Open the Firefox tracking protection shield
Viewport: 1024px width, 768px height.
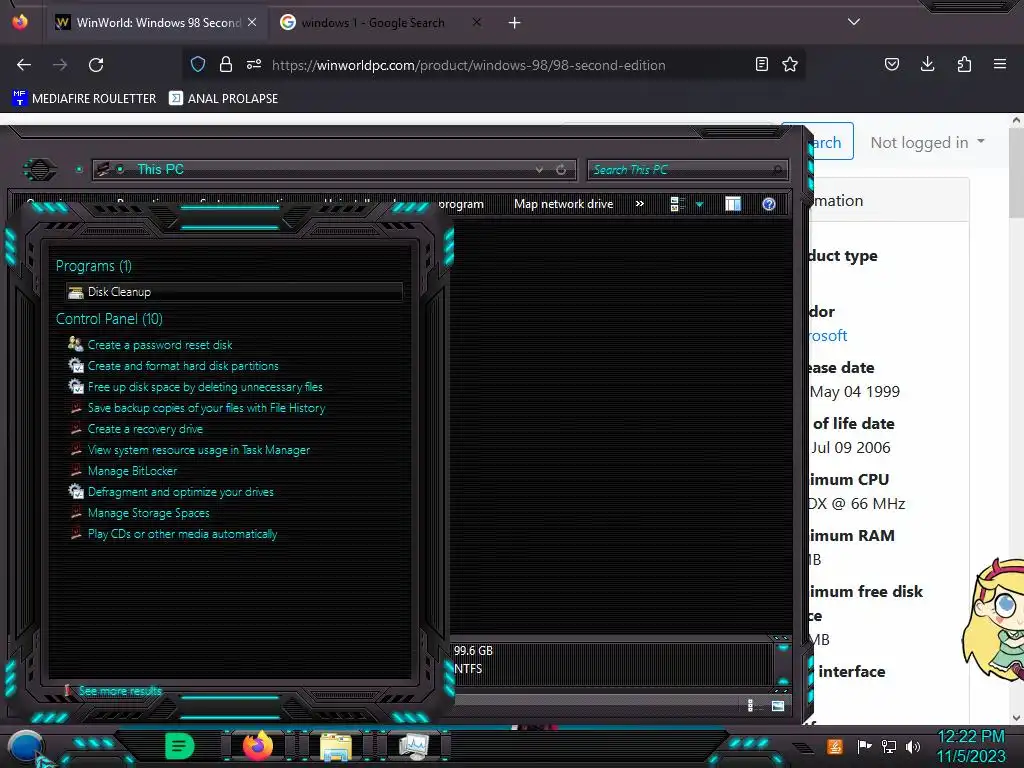tap(198, 64)
